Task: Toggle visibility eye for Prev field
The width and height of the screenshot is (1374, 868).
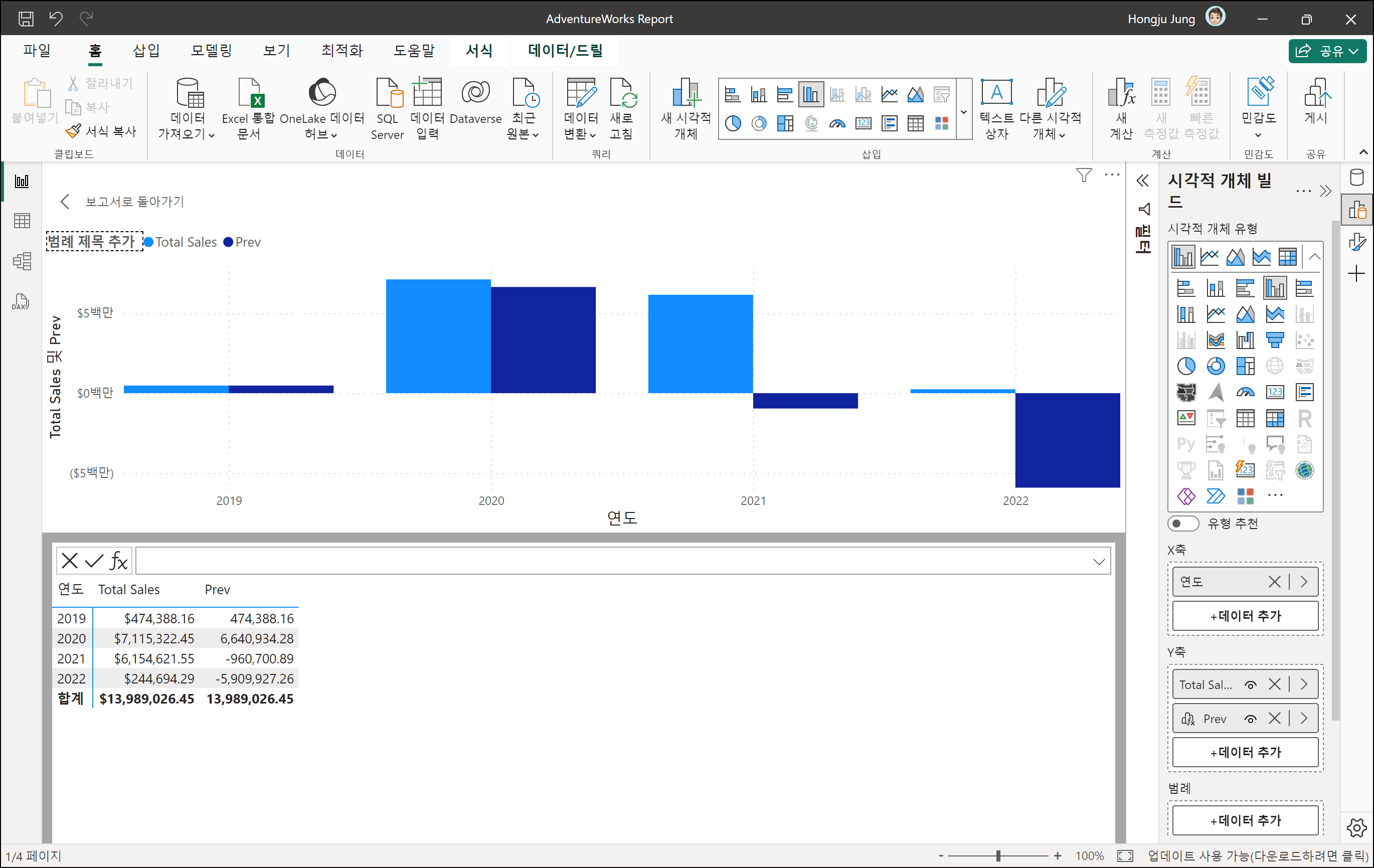Action: coord(1250,719)
